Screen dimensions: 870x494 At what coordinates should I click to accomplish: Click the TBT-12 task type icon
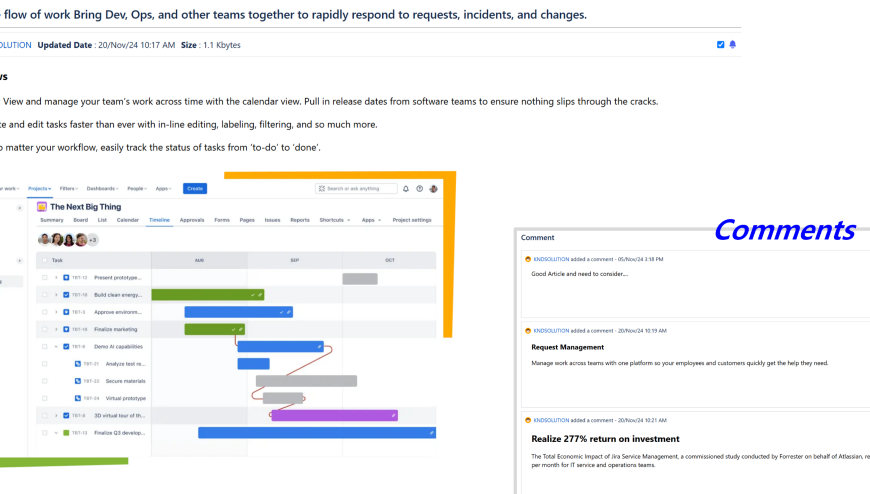pyautogui.click(x=66, y=277)
